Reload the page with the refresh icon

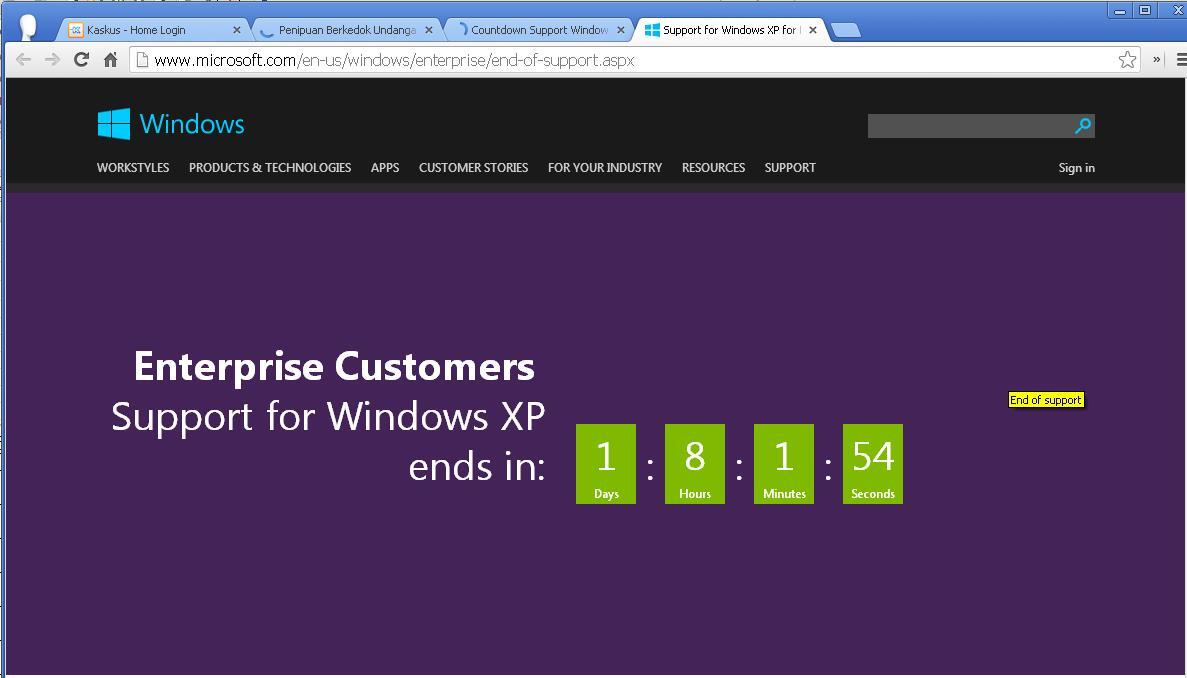(81, 60)
